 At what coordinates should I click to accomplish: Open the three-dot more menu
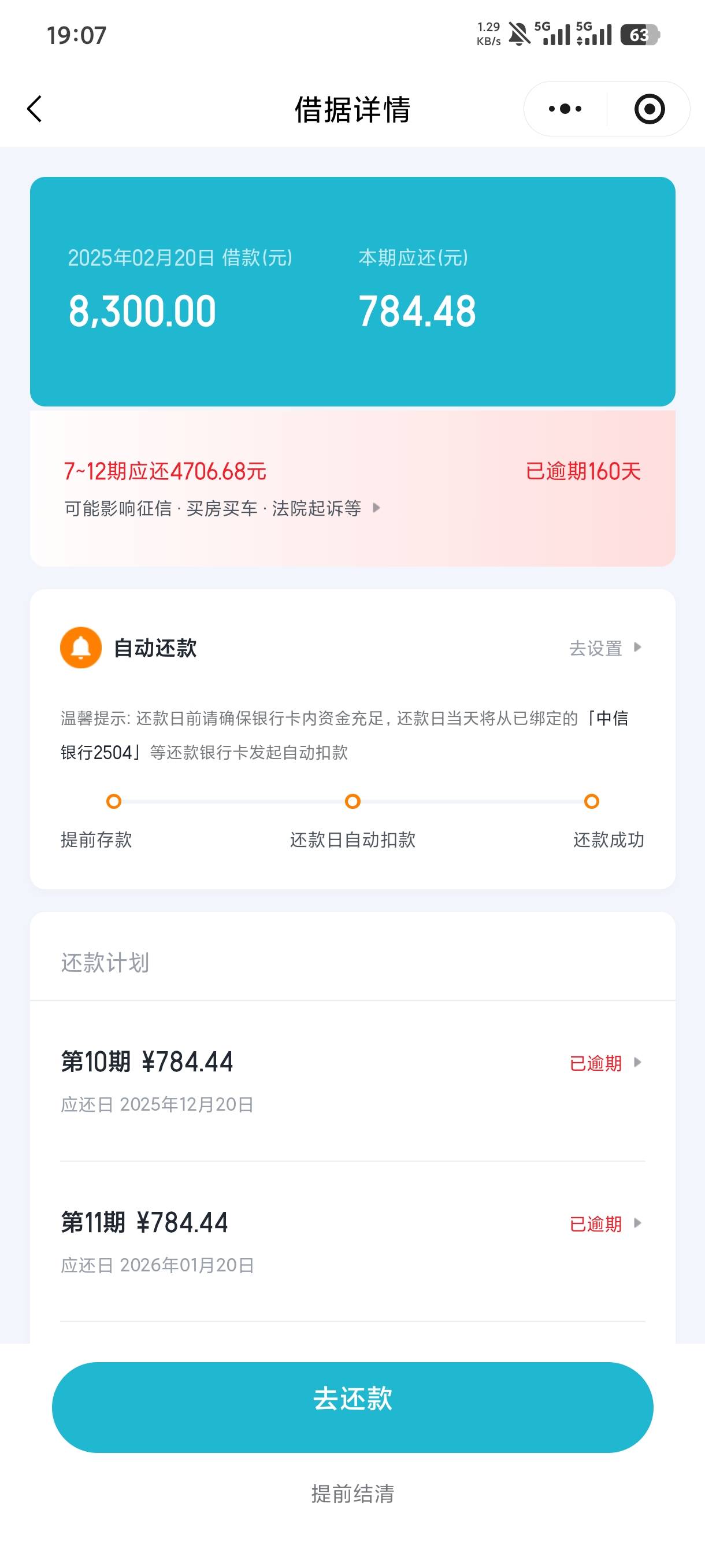tap(565, 109)
